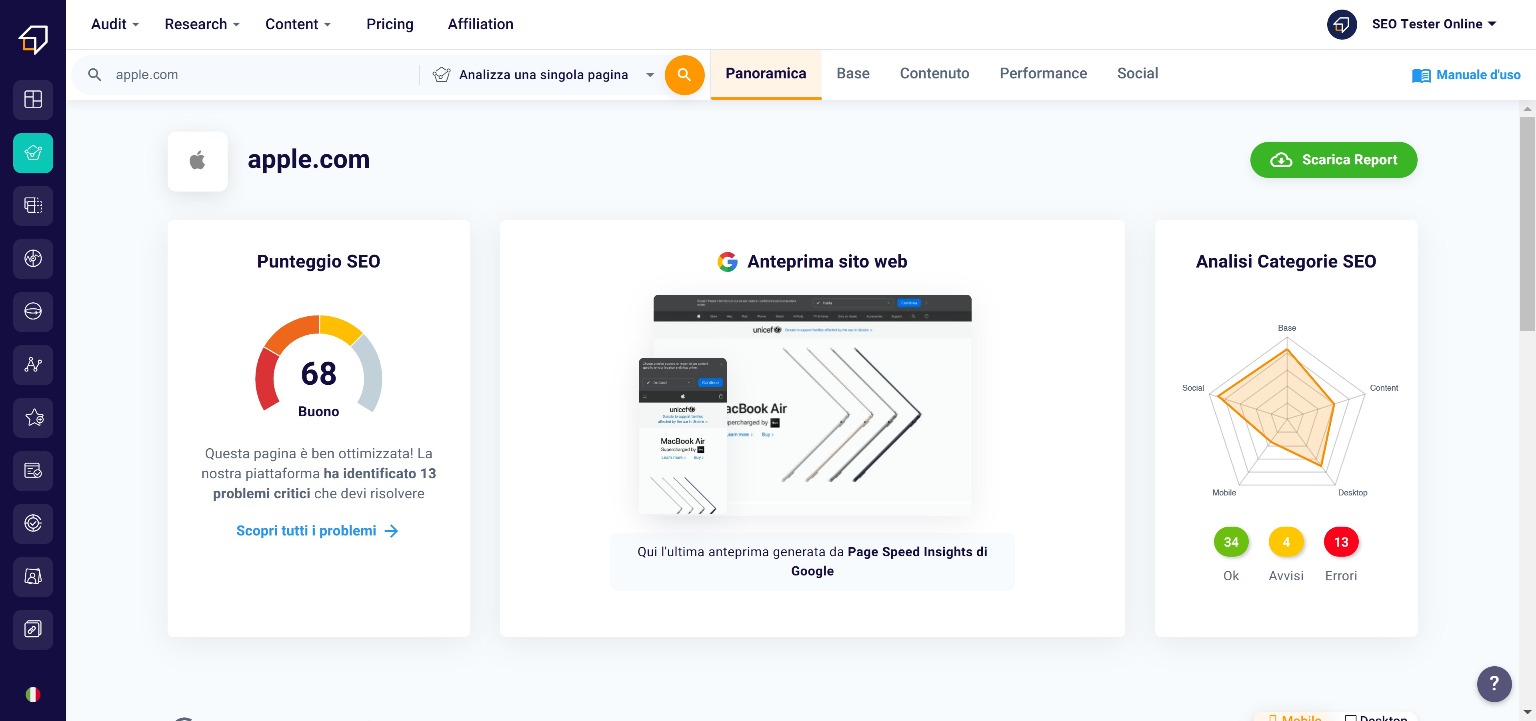This screenshot has width=1536, height=721.
Task: Click the red 13 Errori badge
Action: tap(1341, 542)
